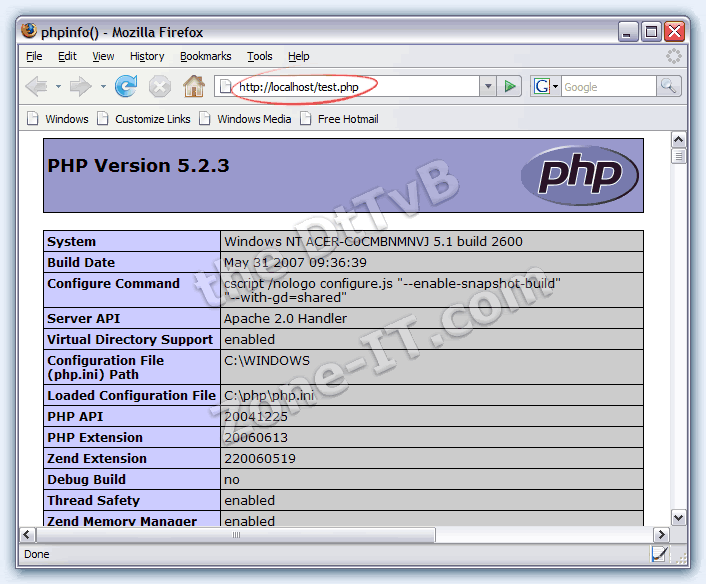
Task: Click the PHP Version 5.2.3 heading
Action: (138, 166)
